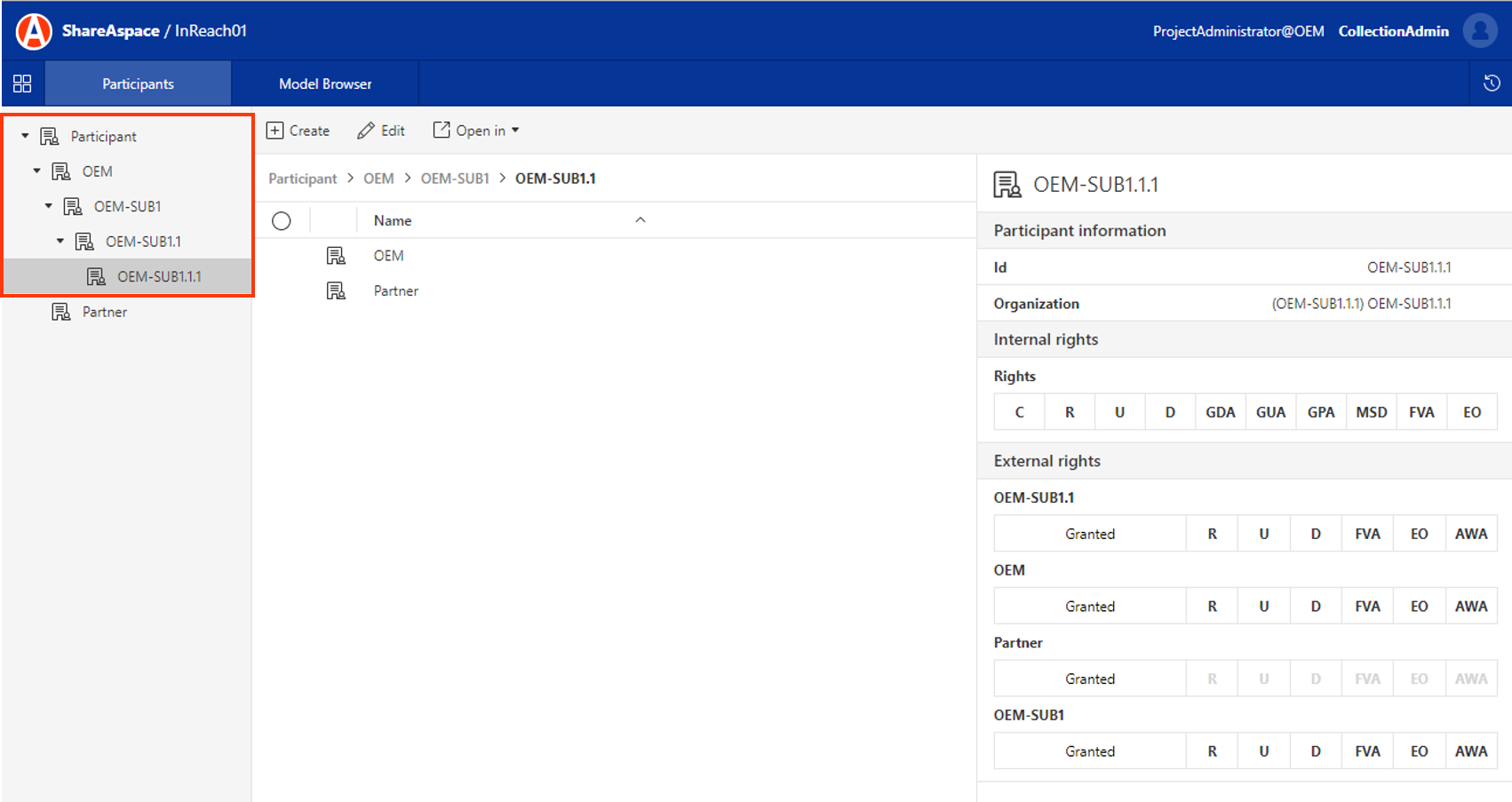Click the OEM row participant icon in list
Viewport: 1512px width, 802px height.
coord(336,256)
